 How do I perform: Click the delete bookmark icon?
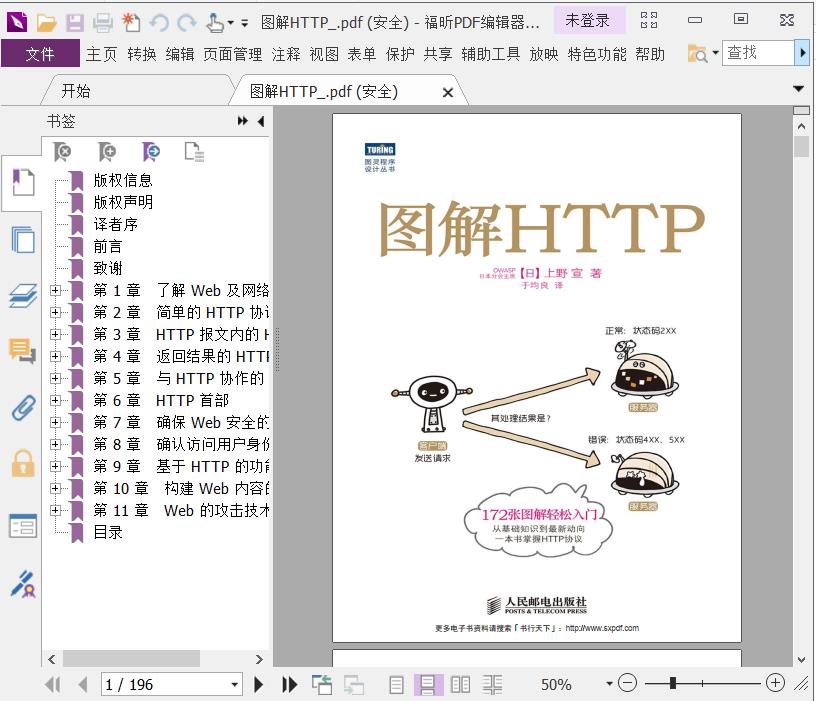(62, 152)
